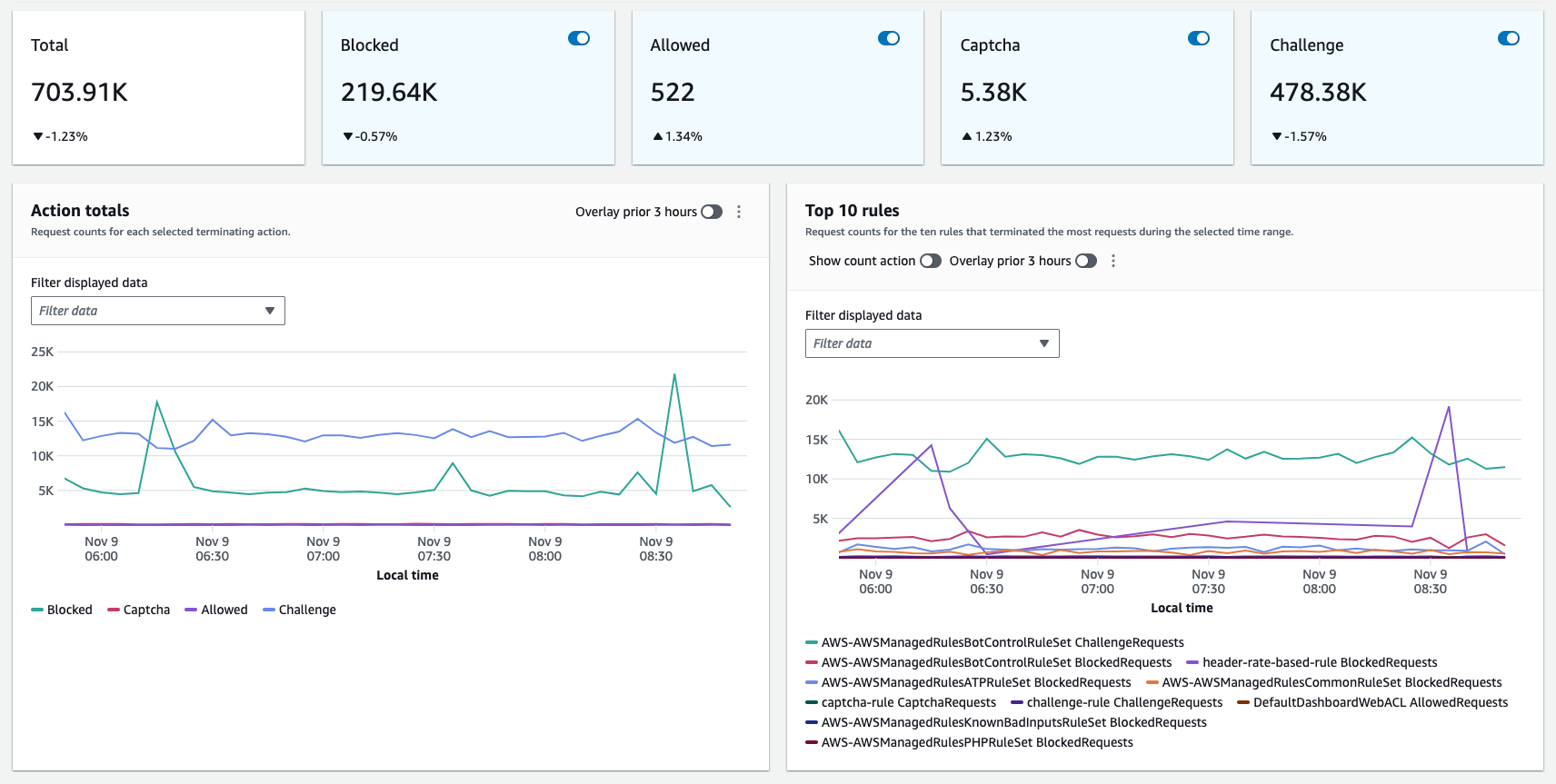Open Action totals kebab menu
Screen dimensions: 1556x784
(x=739, y=212)
